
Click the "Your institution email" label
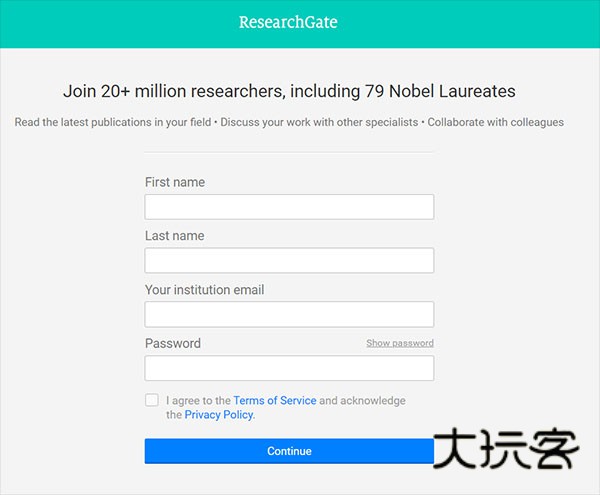[x=205, y=290]
